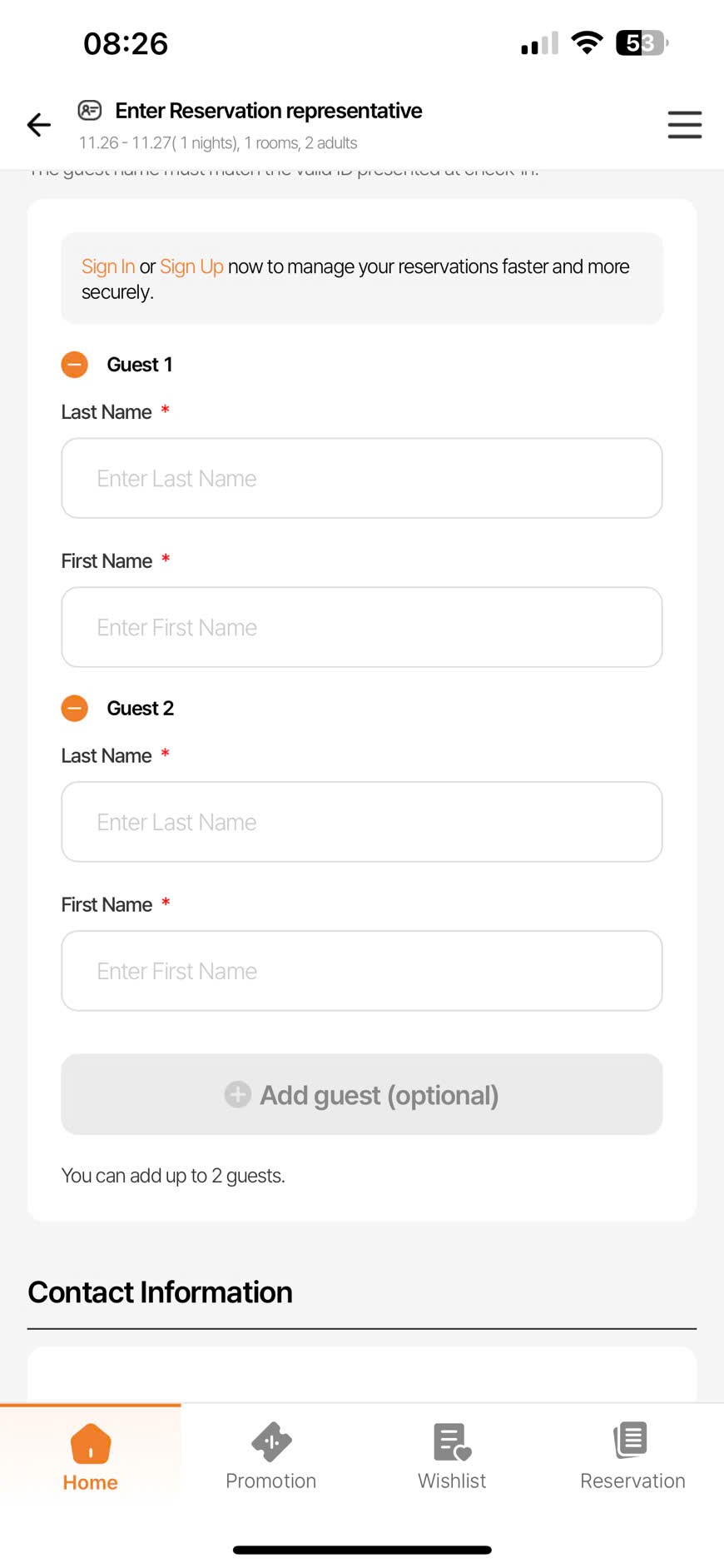Image resolution: width=724 pixels, height=1568 pixels.
Task: Tap the Wishlist heart-list icon
Action: [452, 1442]
